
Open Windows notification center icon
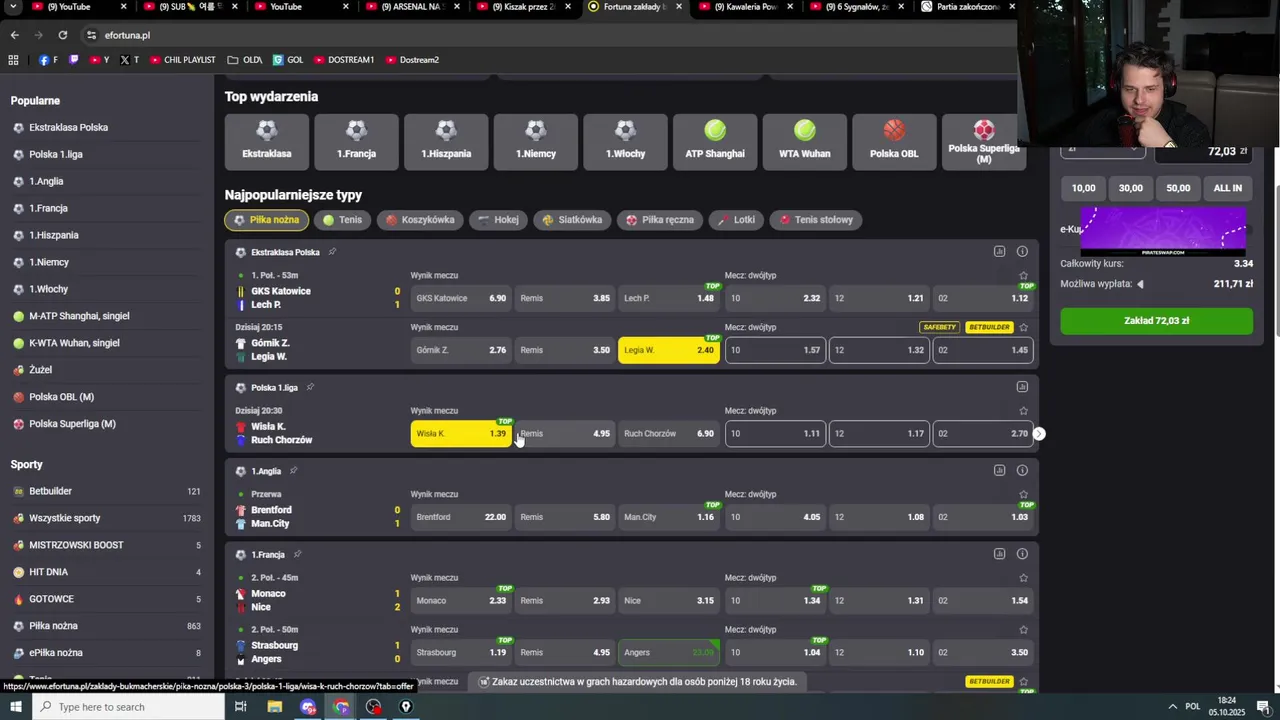tap(1264, 707)
